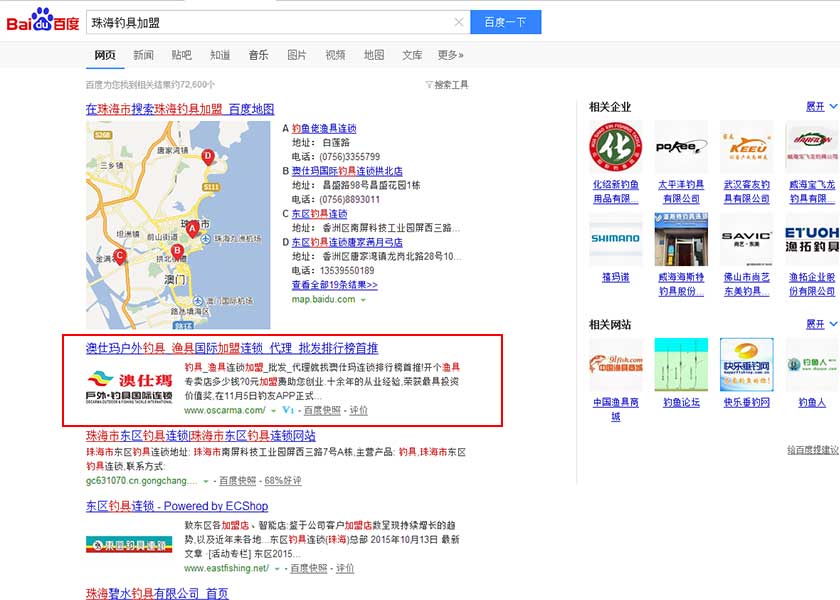Click 查看全部19条结果>> link
Viewport: 840px width, 600px height.
point(334,285)
